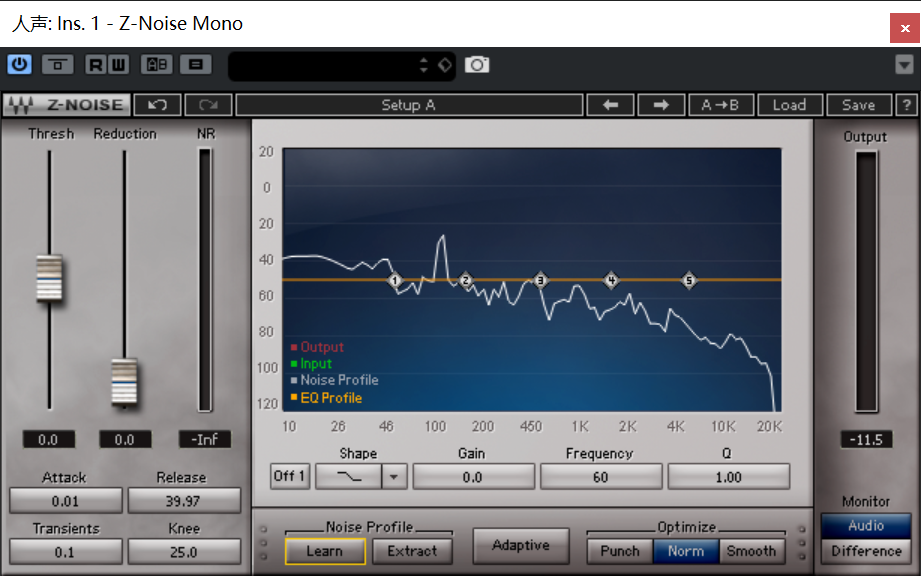The height and width of the screenshot is (576, 921).
Task: Redo the last Z-Noise change
Action: [209, 105]
